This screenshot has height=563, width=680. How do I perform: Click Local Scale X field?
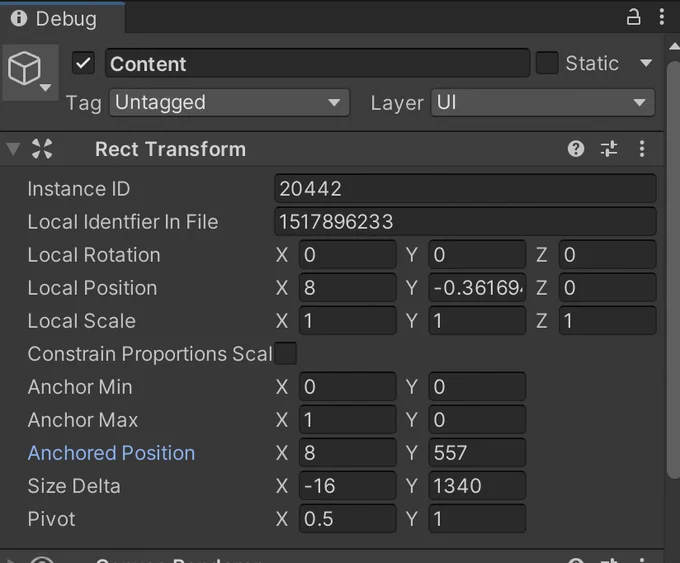[x=348, y=321]
